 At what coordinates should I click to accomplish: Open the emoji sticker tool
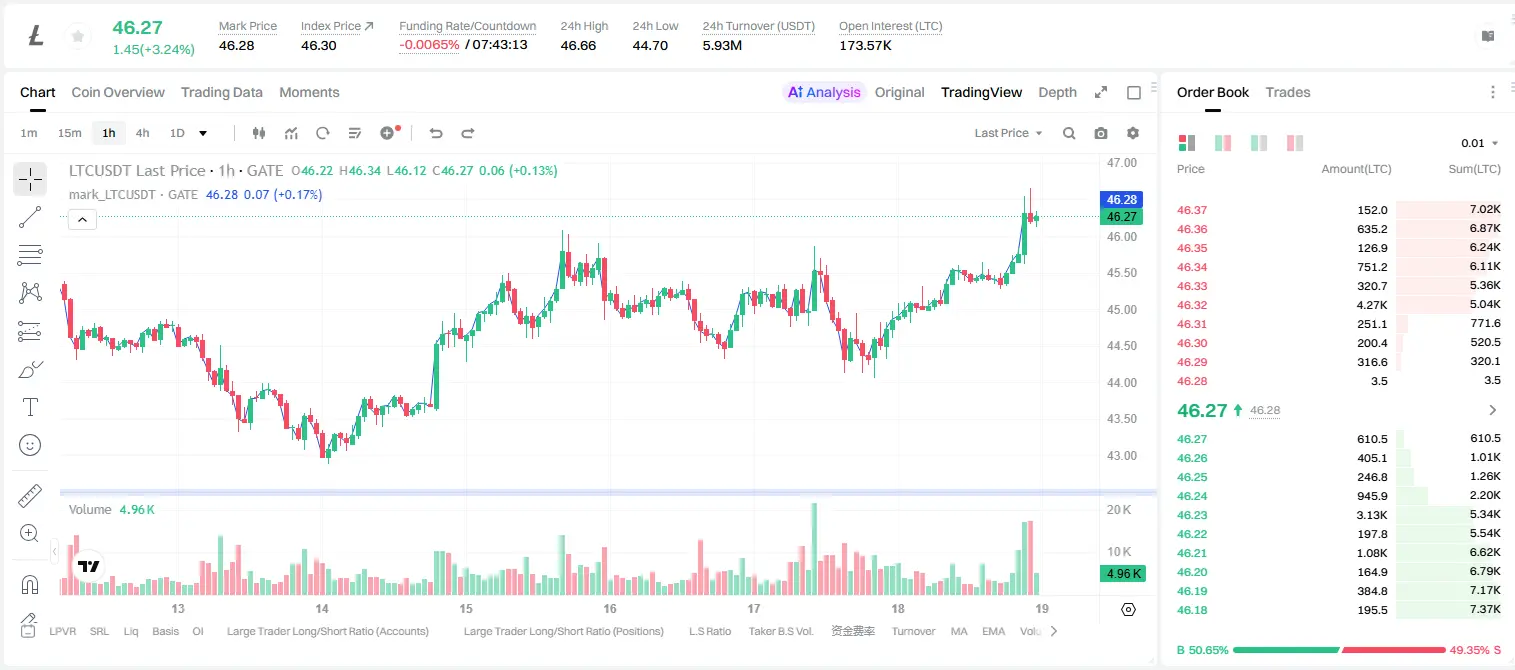[30, 445]
